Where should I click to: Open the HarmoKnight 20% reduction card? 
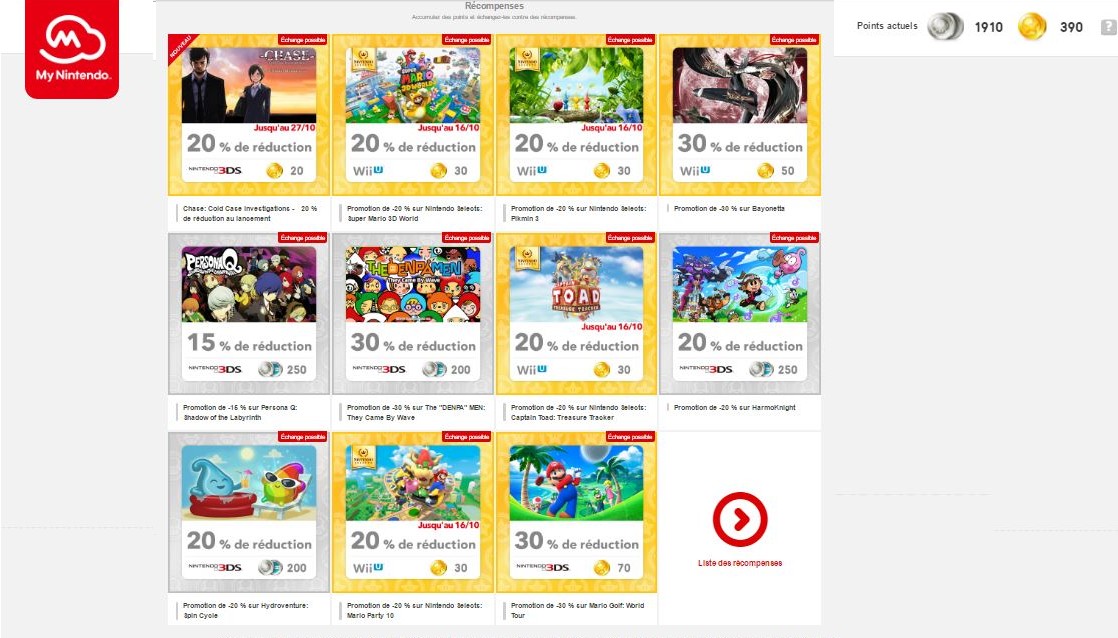(x=740, y=314)
